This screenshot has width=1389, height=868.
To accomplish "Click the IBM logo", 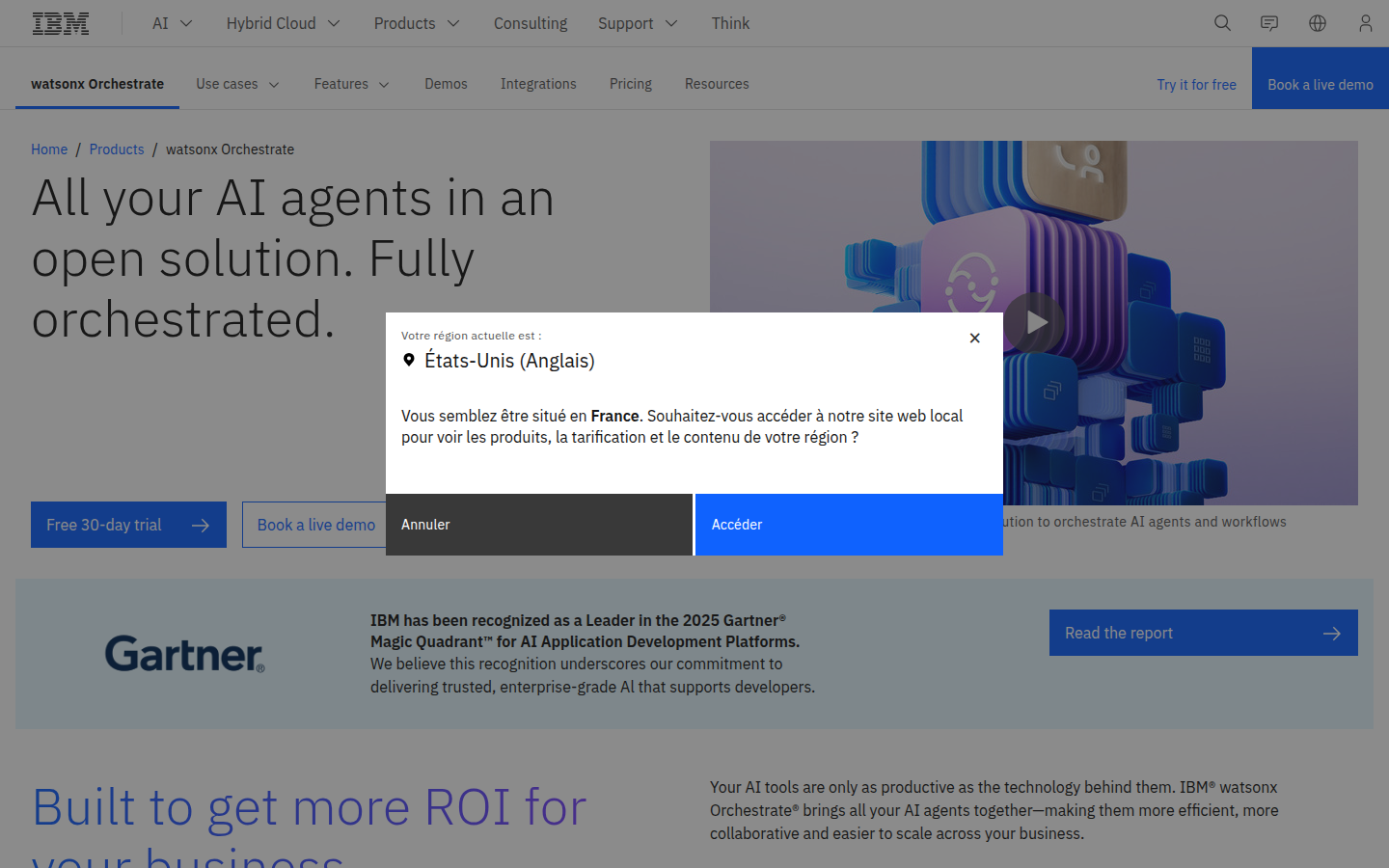I will (x=61, y=23).
